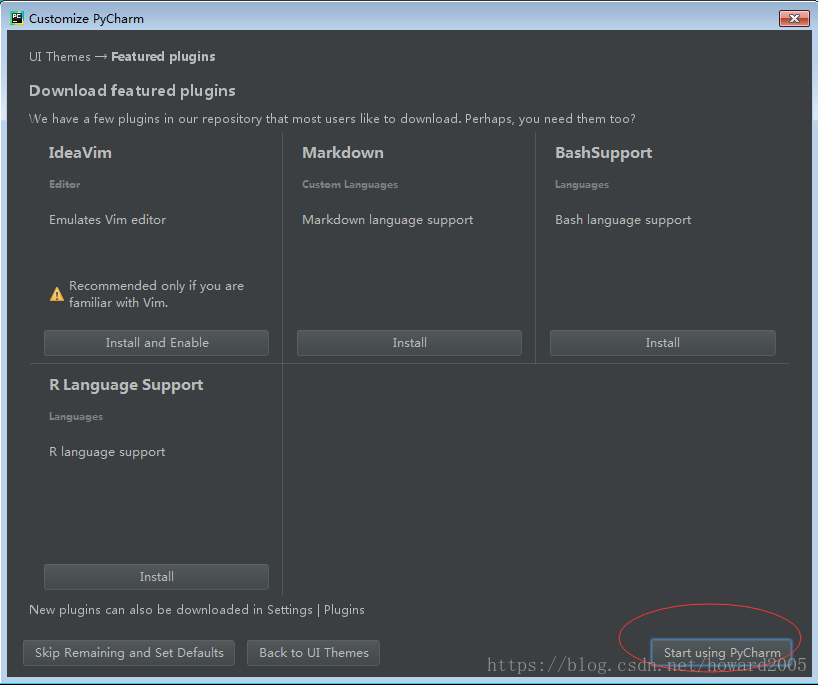818x685 pixels.
Task: Click Start using PyCharm button
Action: click(x=721, y=653)
